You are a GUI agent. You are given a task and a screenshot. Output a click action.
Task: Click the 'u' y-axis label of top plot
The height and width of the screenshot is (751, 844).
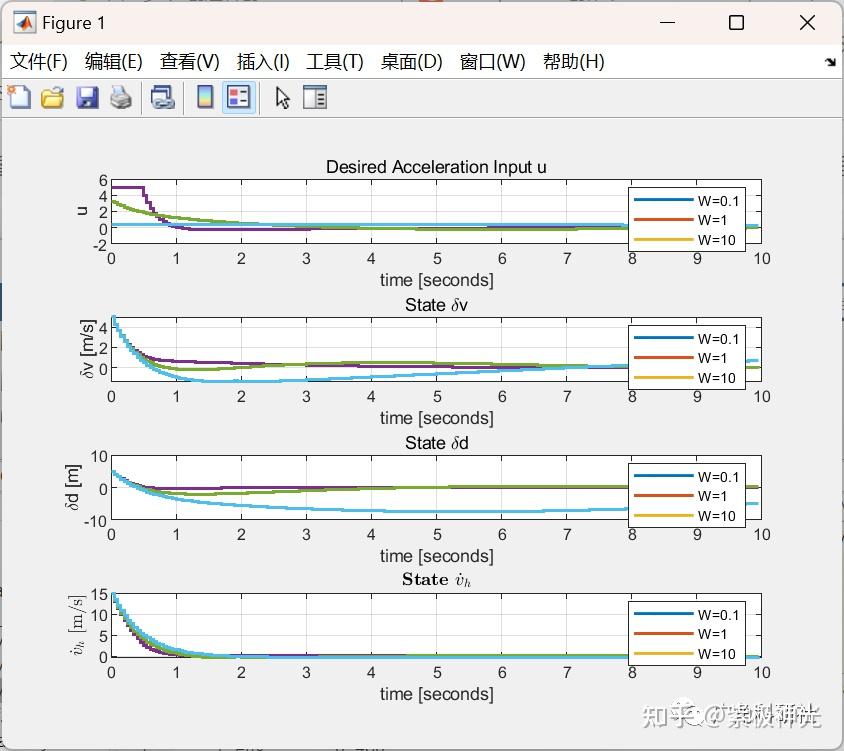click(x=82, y=210)
